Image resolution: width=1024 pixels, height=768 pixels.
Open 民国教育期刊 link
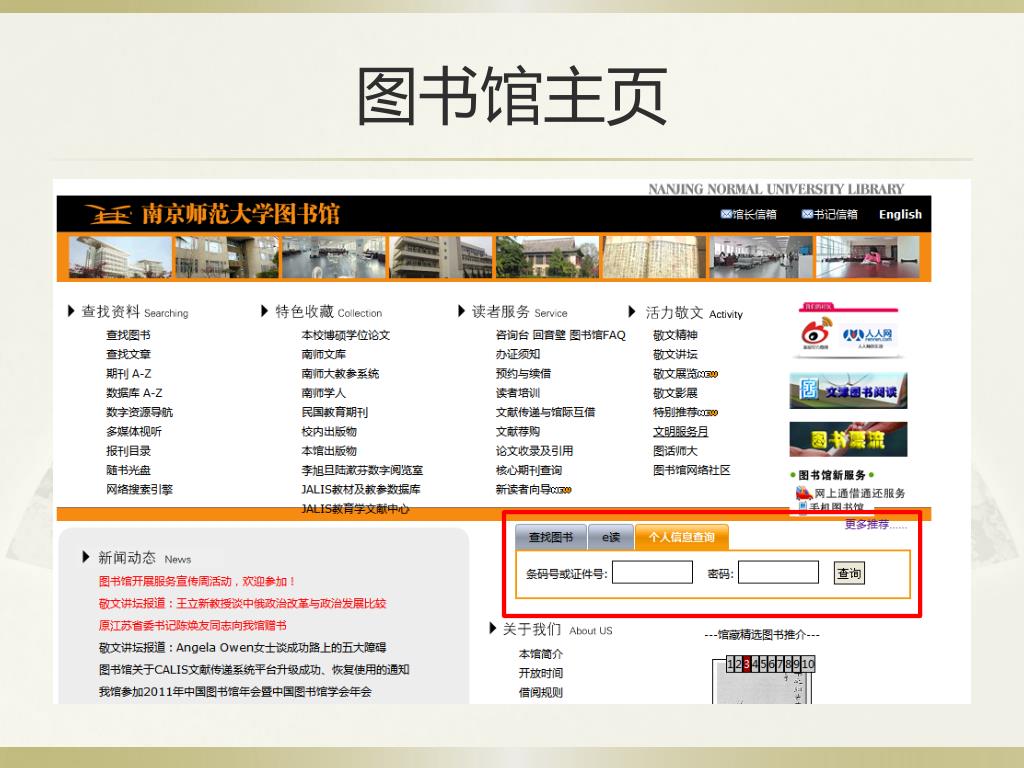(x=334, y=412)
